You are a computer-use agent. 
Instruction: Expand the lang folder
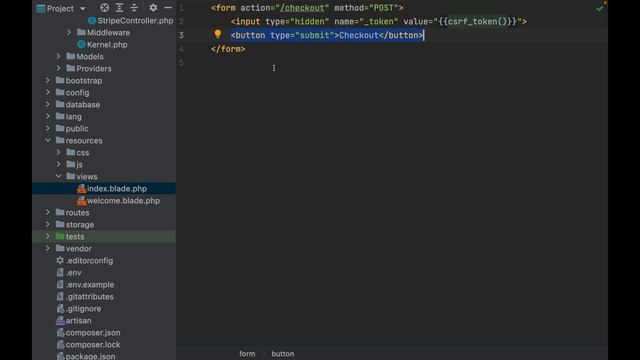(48, 116)
